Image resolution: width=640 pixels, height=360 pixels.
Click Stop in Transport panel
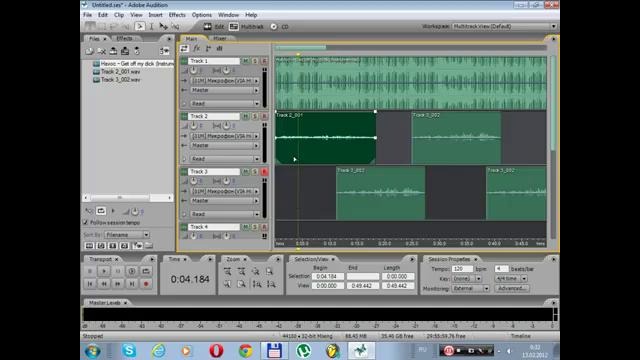tap(90, 271)
